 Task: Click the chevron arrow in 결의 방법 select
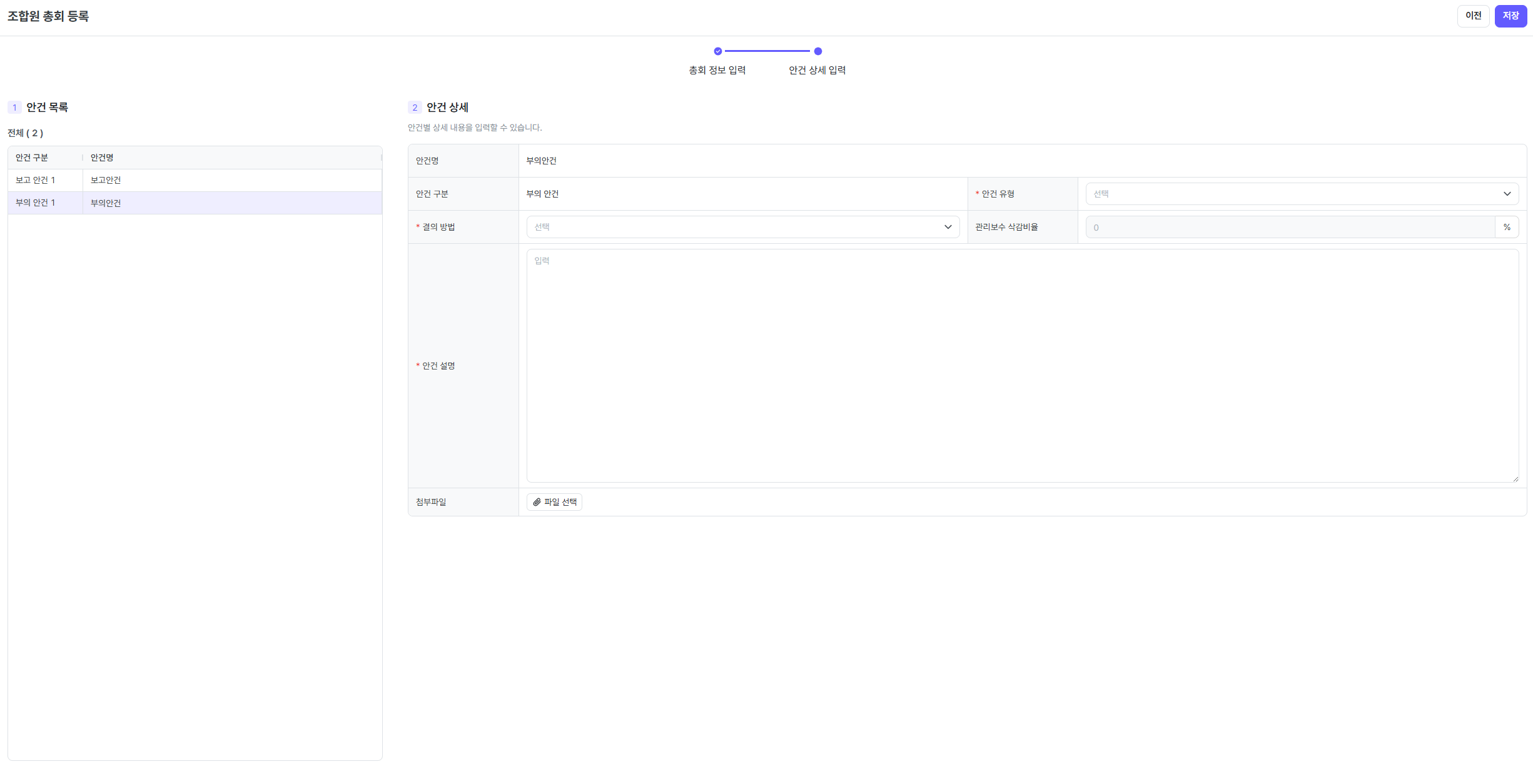948,227
